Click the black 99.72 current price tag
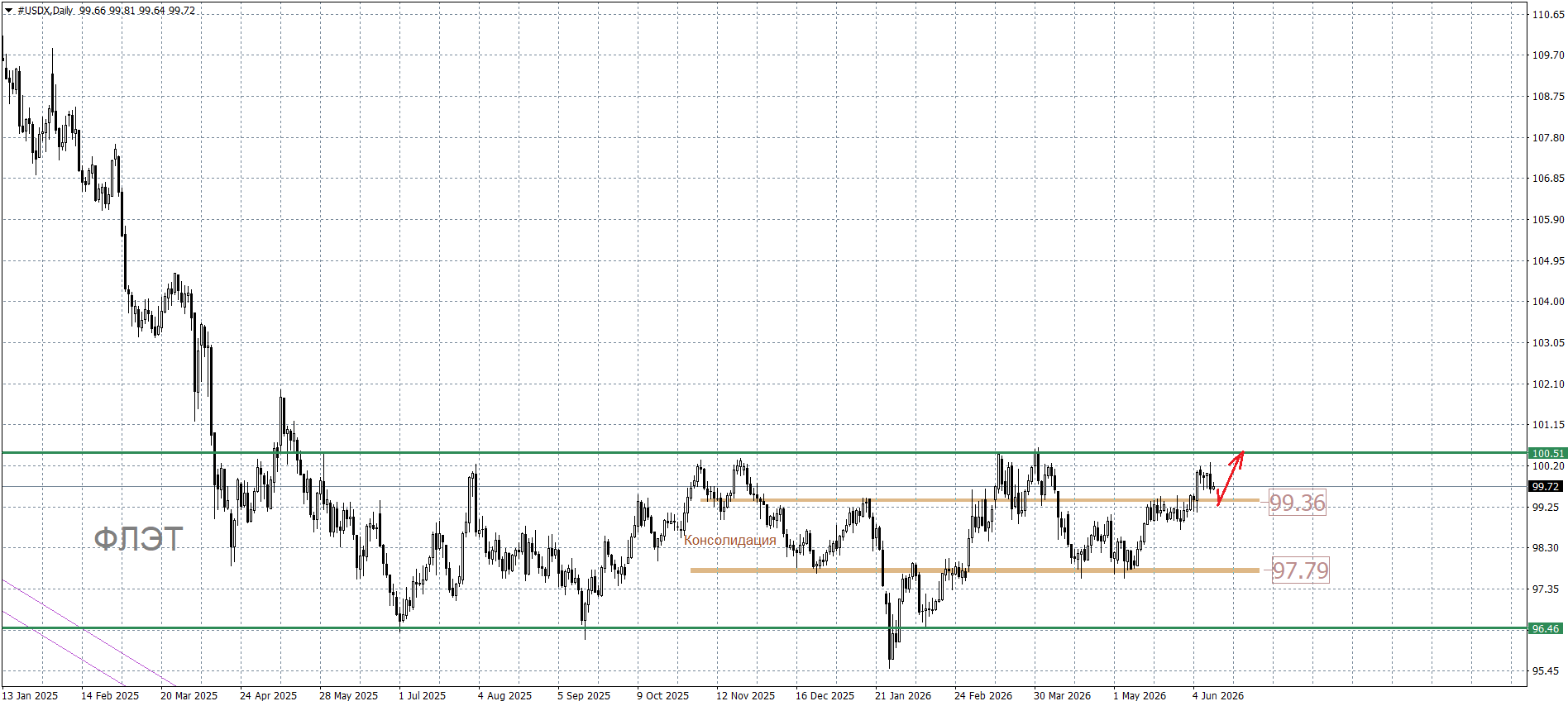The width and height of the screenshot is (1568, 706). [x=1547, y=486]
